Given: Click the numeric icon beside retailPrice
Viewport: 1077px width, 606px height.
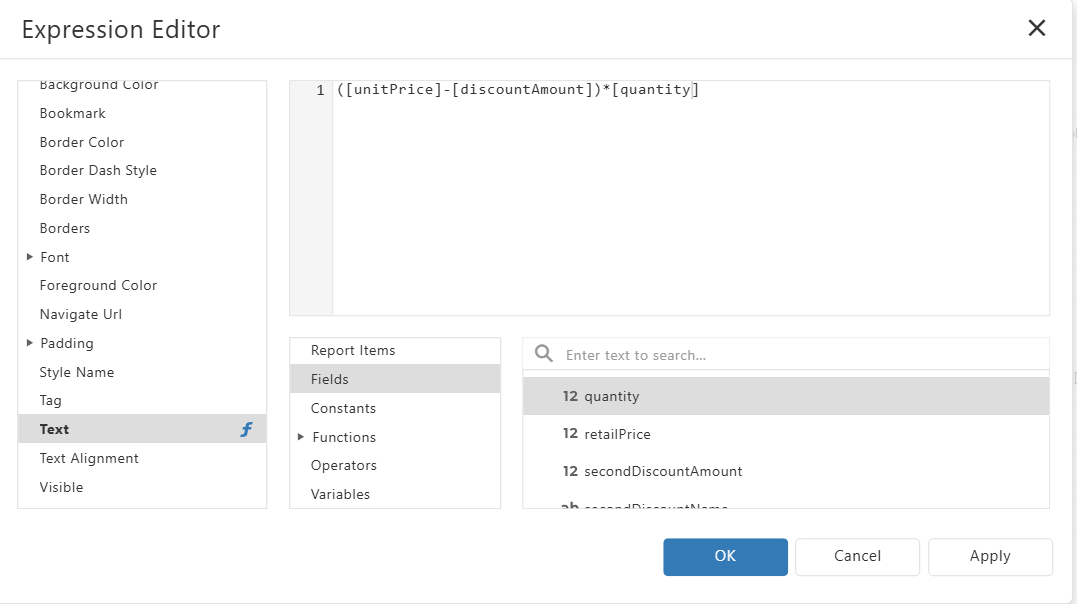Looking at the screenshot, I should click(570, 434).
